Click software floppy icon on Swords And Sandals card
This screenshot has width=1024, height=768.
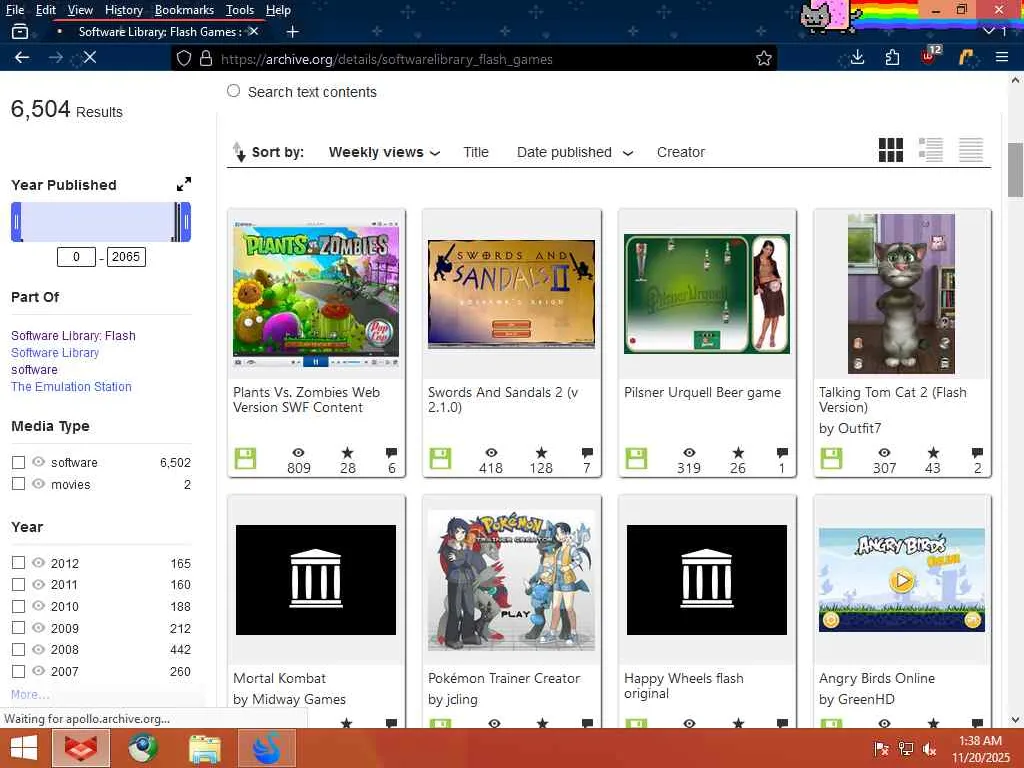(x=441, y=458)
